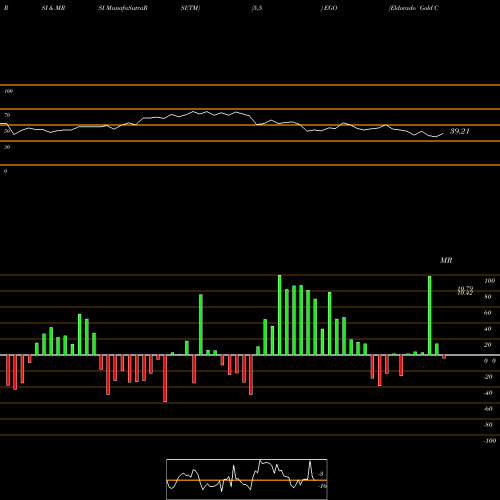Click the tall green MR bar nearest the right edge

(430, 315)
